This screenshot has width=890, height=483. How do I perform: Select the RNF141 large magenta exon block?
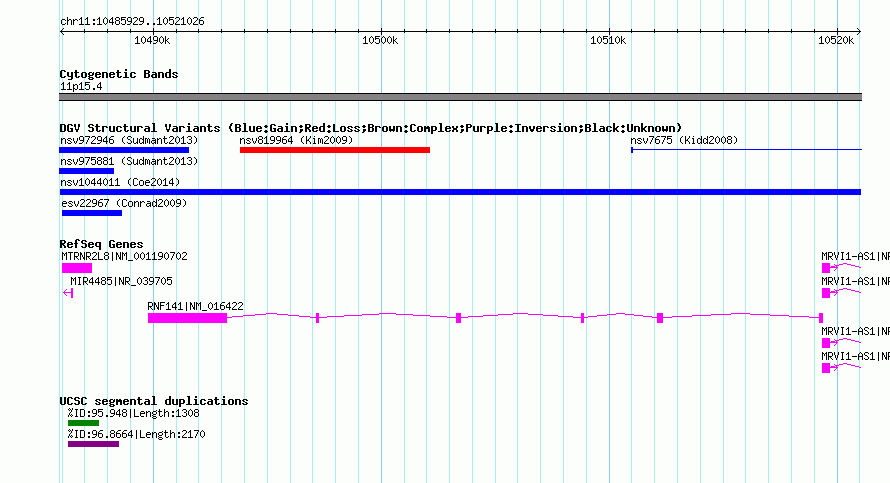[187, 318]
